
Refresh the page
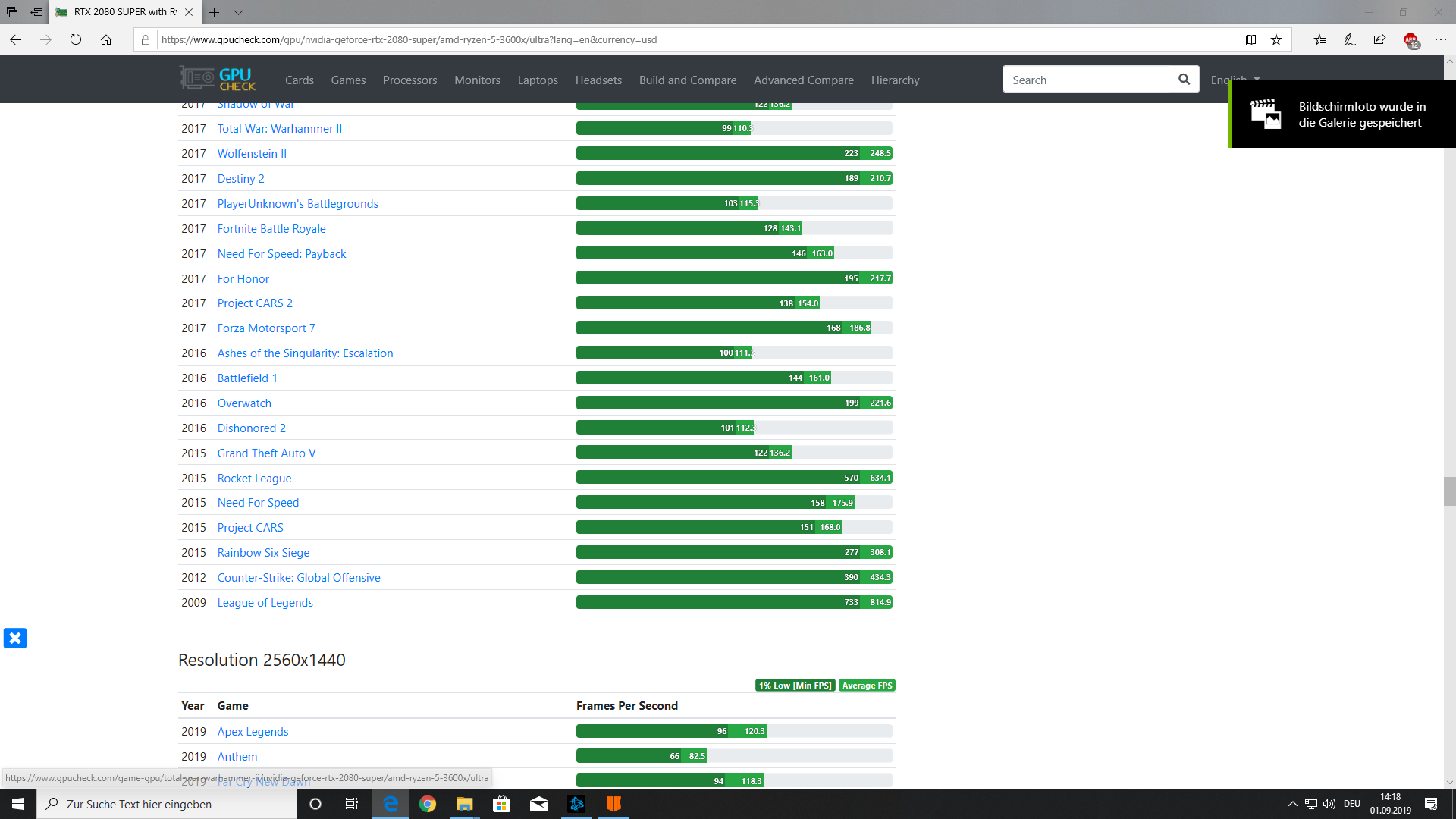(x=76, y=40)
